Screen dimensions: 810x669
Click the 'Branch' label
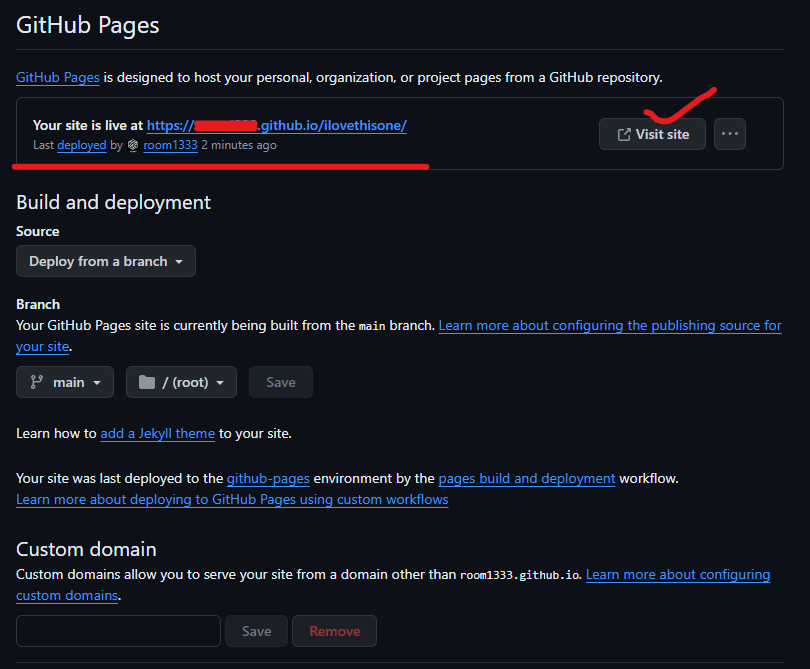coord(38,304)
